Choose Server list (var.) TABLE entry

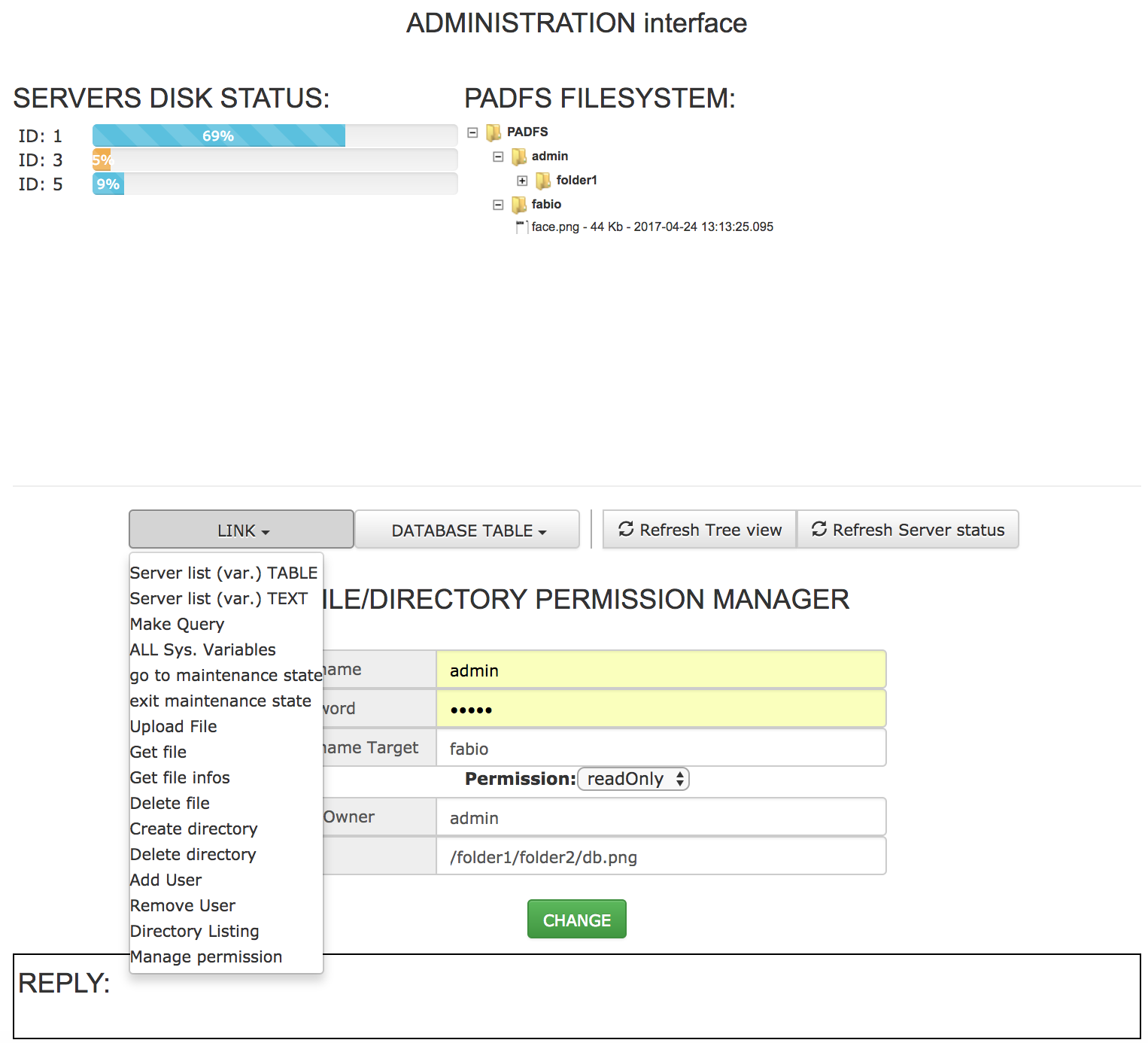click(223, 573)
